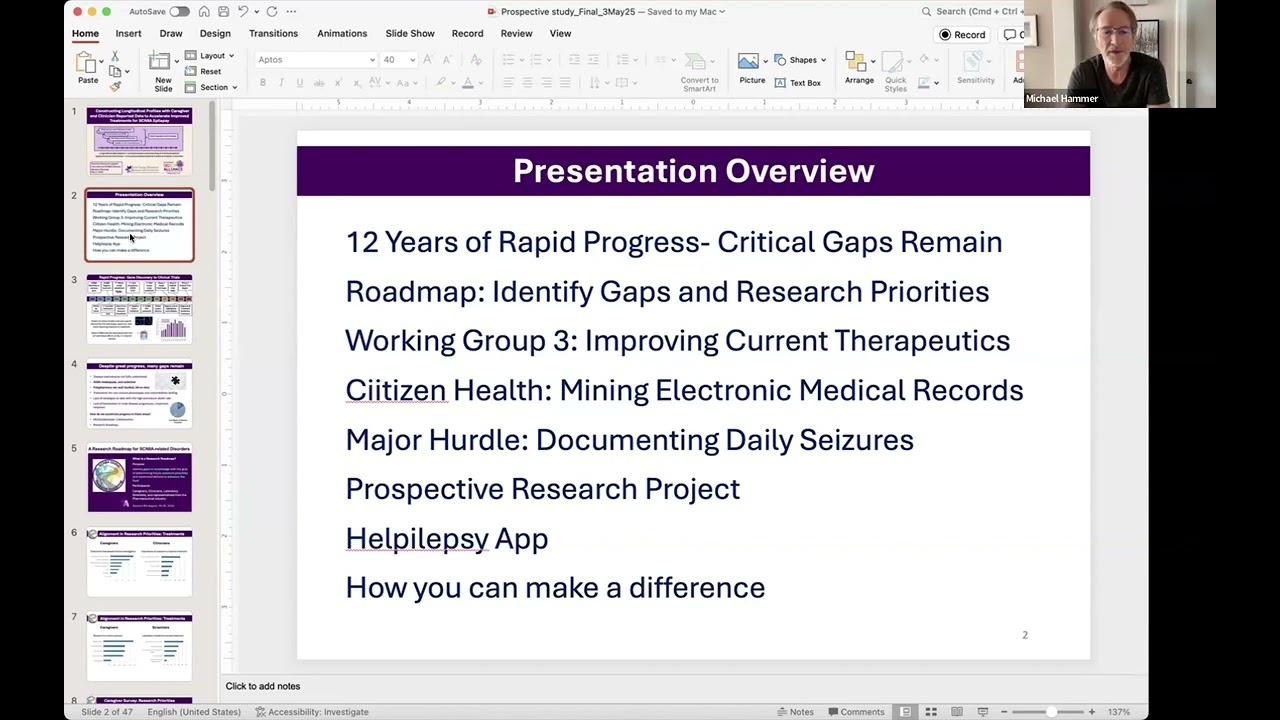
Task: Undo the last action
Action: point(242,12)
